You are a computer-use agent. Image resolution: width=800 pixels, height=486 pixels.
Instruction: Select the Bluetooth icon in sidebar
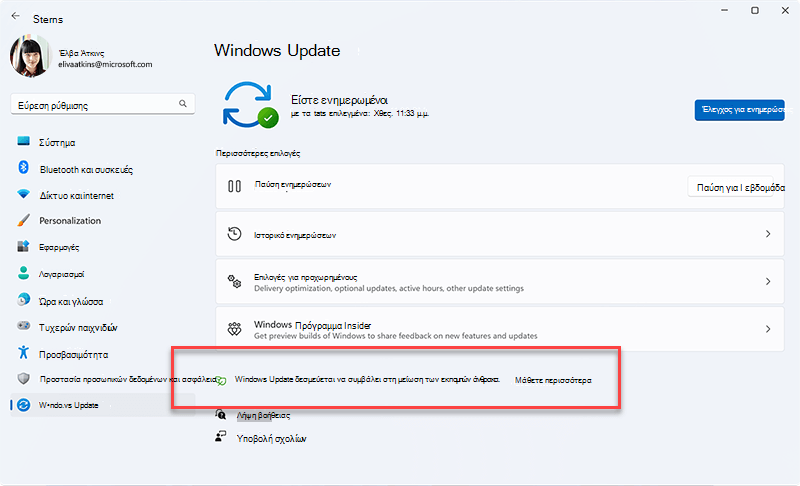pyautogui.click(x=23, y=167)
